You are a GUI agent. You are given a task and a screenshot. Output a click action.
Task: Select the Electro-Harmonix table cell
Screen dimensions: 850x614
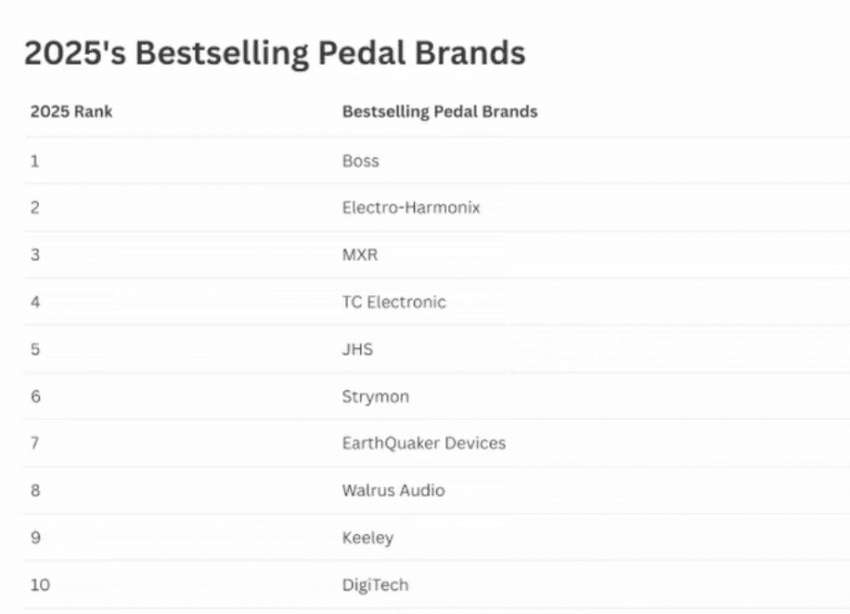(411, 208)
